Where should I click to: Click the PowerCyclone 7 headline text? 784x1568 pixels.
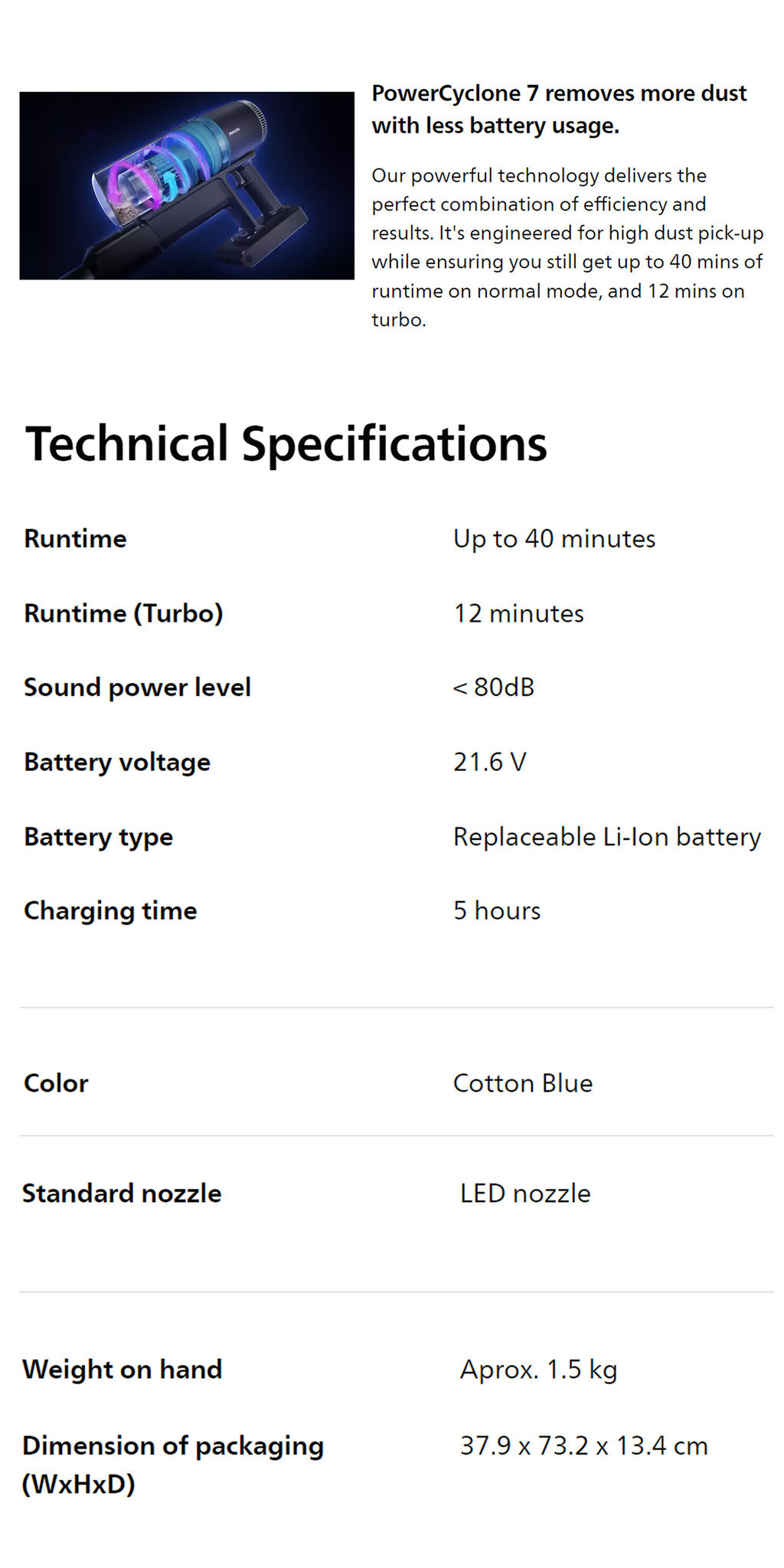tap(559, 109)
